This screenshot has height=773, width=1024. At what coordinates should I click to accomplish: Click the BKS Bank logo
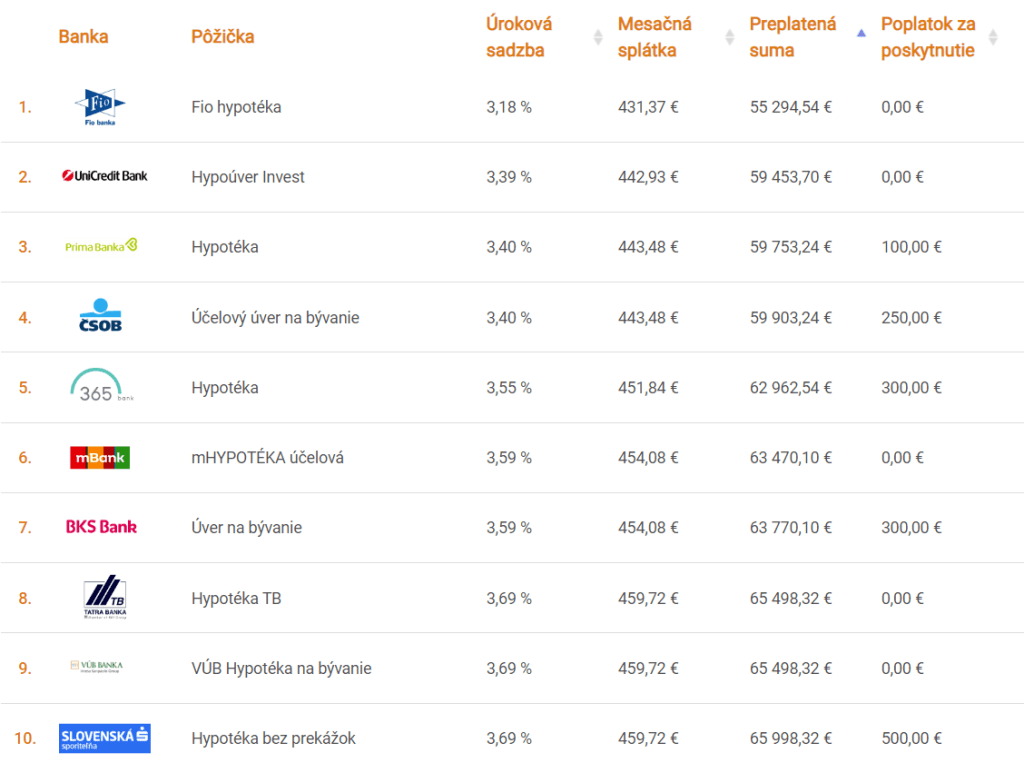tap(101, 527)
